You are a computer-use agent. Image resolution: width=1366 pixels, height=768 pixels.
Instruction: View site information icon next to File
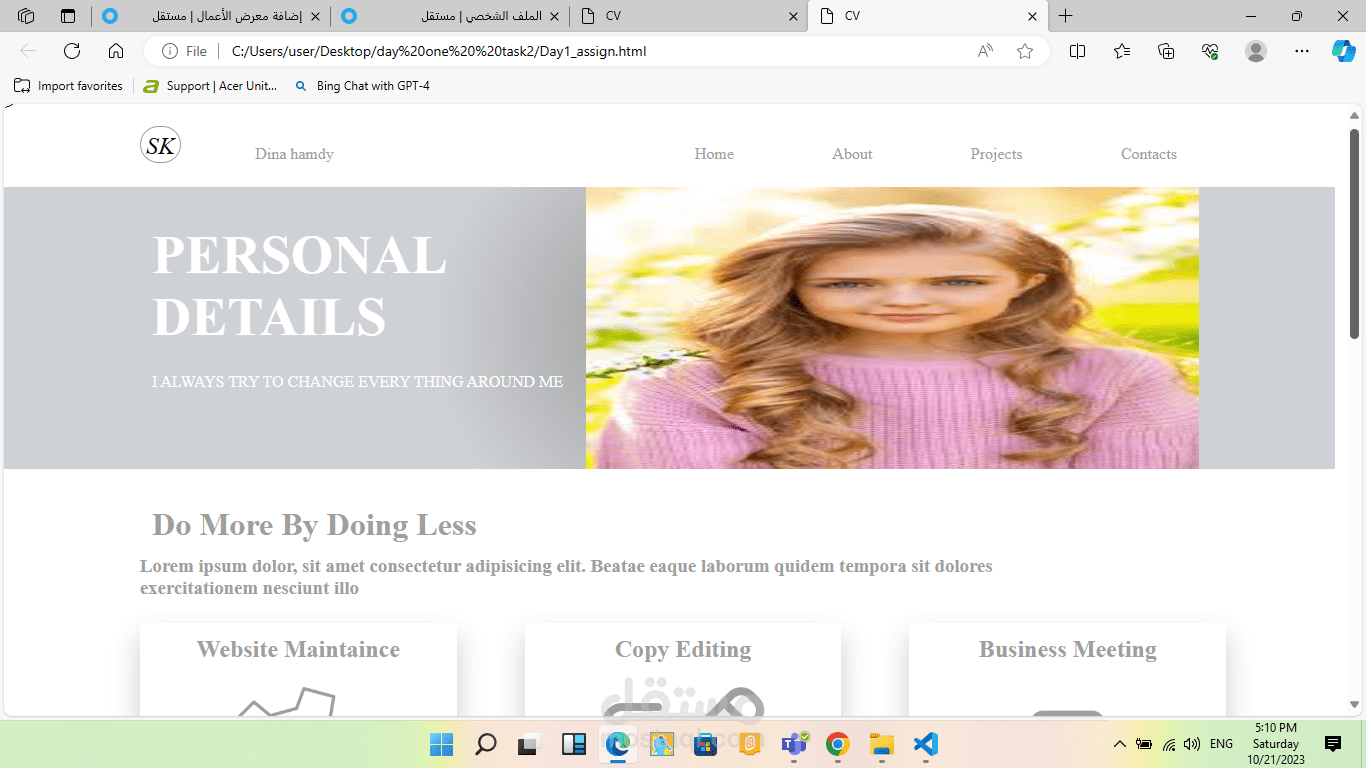[x=170, y=51]
